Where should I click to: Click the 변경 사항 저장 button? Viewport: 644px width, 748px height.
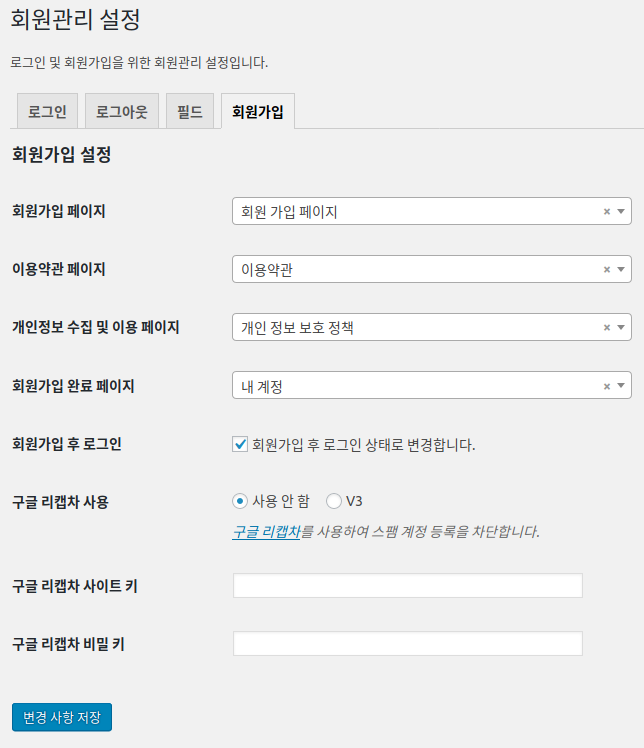pos(62,717)
